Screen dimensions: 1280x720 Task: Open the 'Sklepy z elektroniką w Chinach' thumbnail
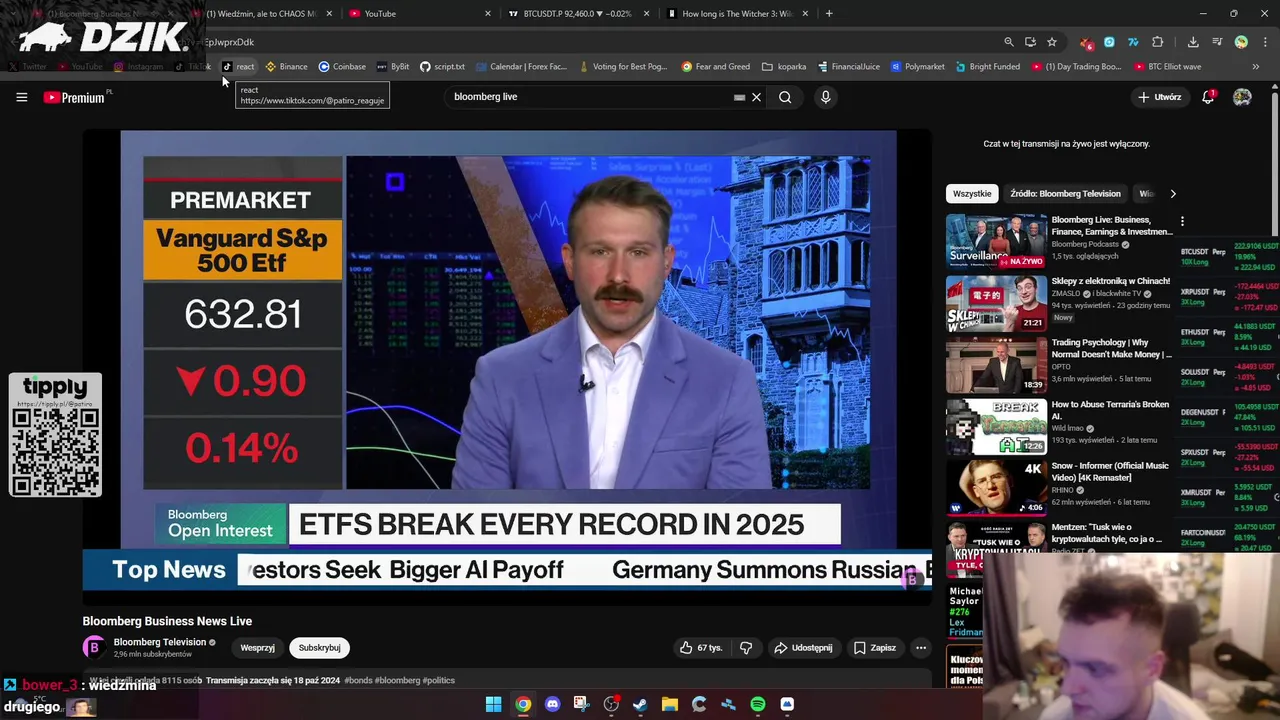(997, 303)
